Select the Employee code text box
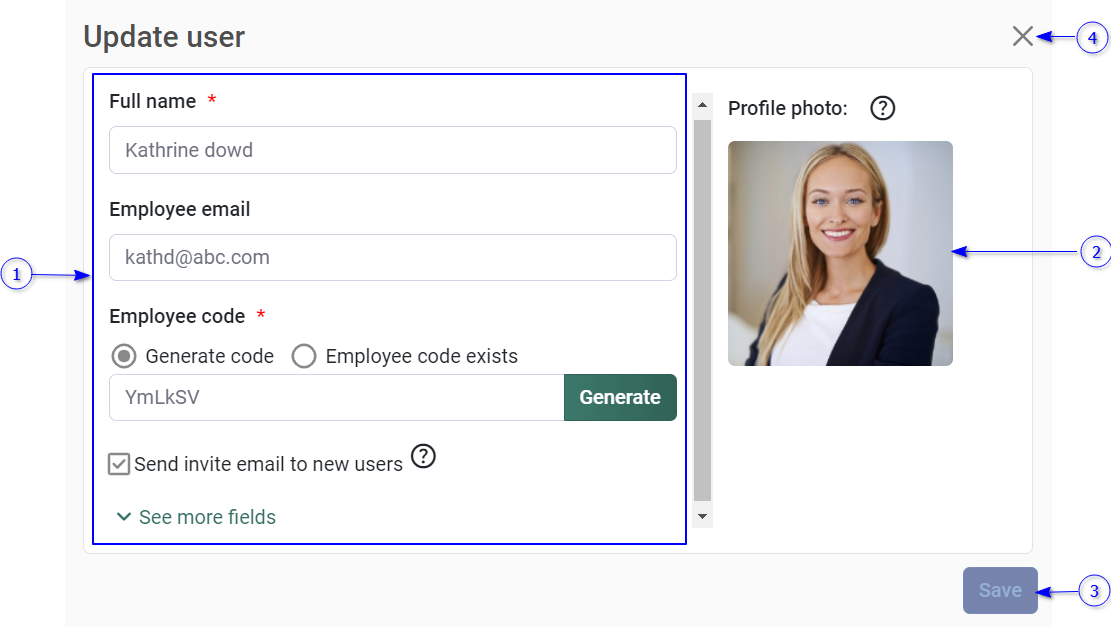Screen dimensions: 1111x629 (336, 397)
